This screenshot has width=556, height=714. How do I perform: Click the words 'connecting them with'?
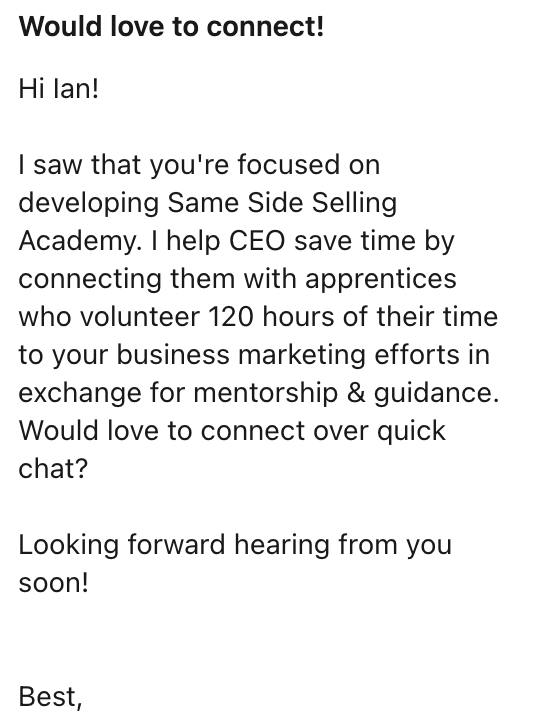click(158, 280)
